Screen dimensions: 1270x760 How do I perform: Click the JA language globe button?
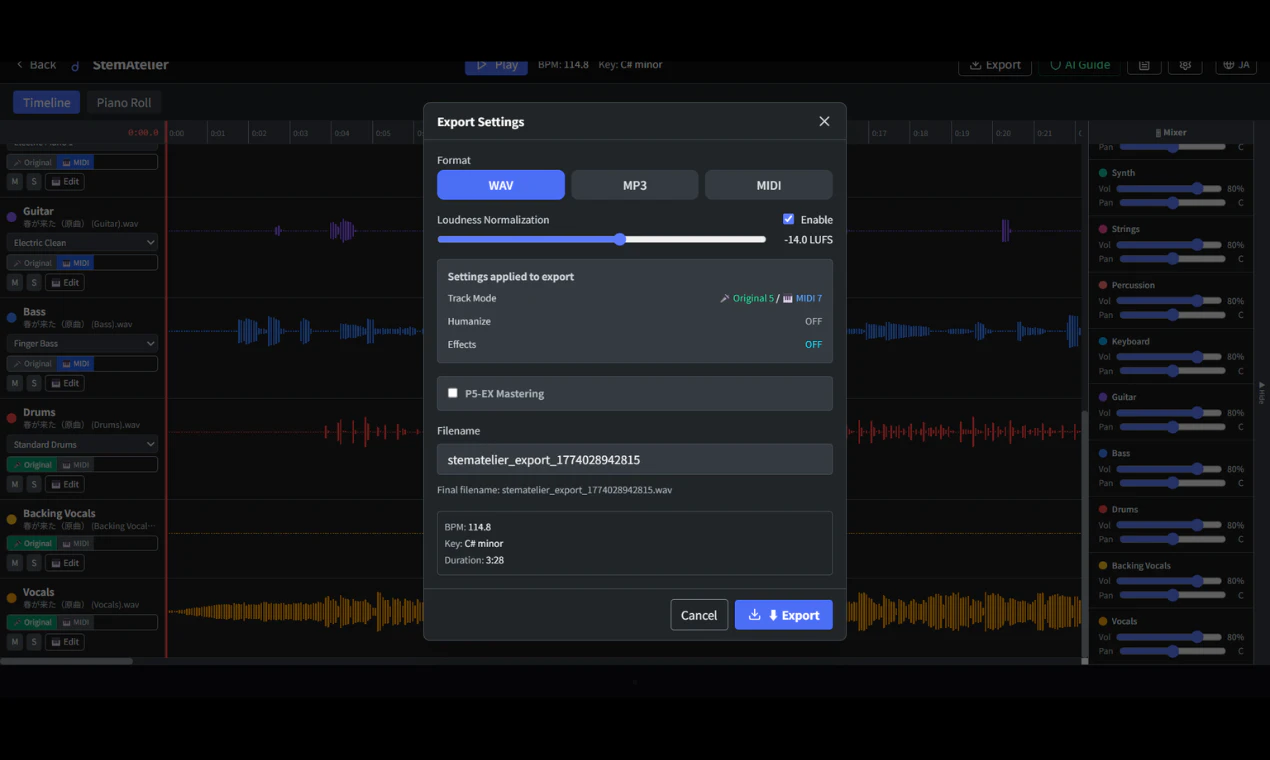pos(1237,65)
